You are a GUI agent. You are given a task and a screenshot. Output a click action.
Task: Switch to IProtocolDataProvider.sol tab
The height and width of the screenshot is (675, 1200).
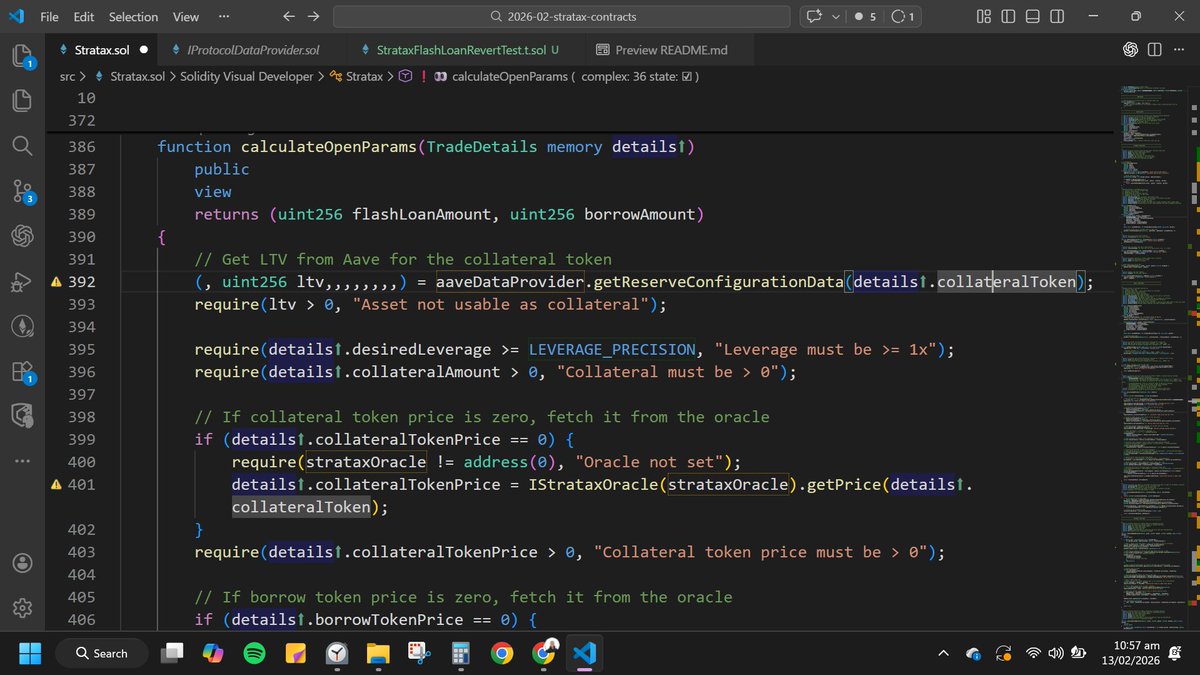point(254,50)
